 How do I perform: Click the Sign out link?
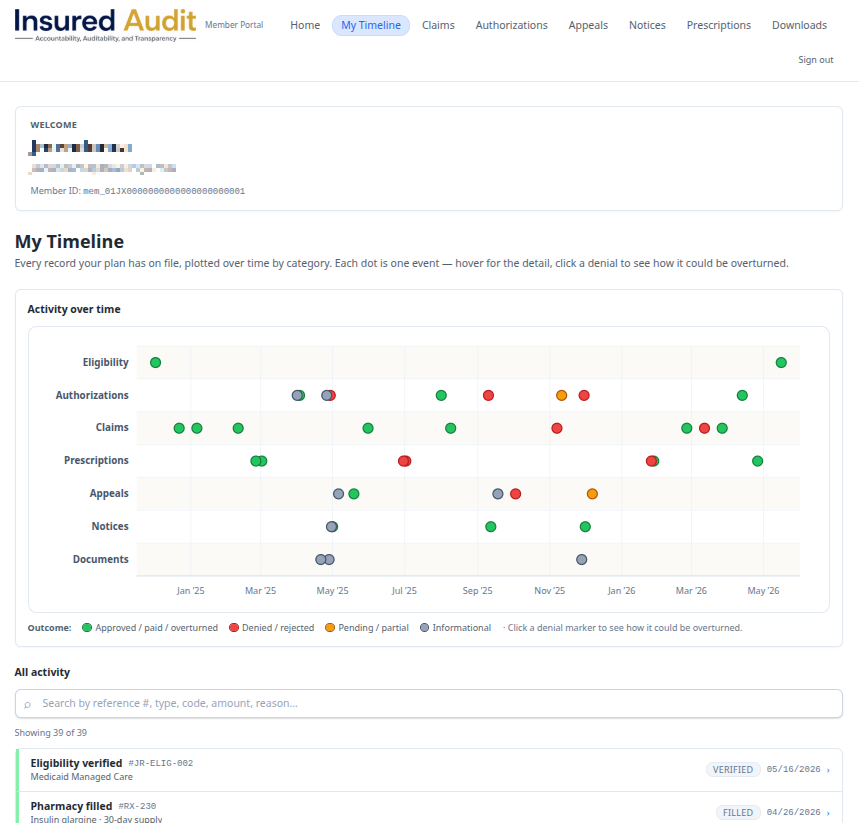(x=816, y=60)
